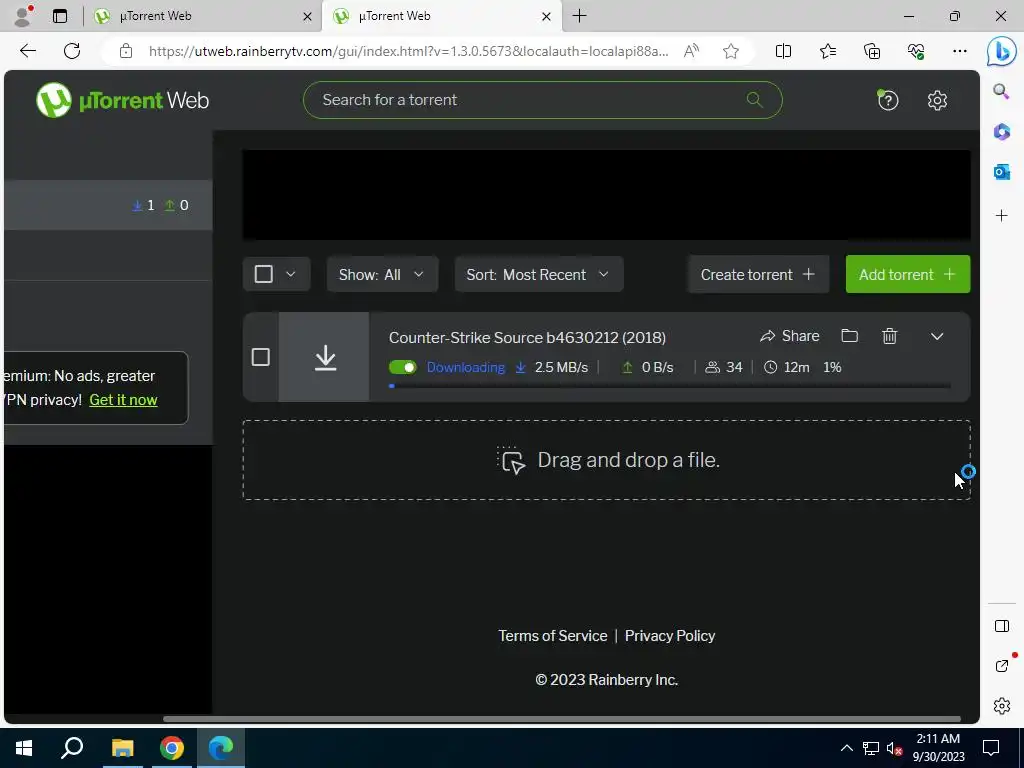
Task: Open Outlook icon in Edge sidebar
Action: [x=1001, y=172]
